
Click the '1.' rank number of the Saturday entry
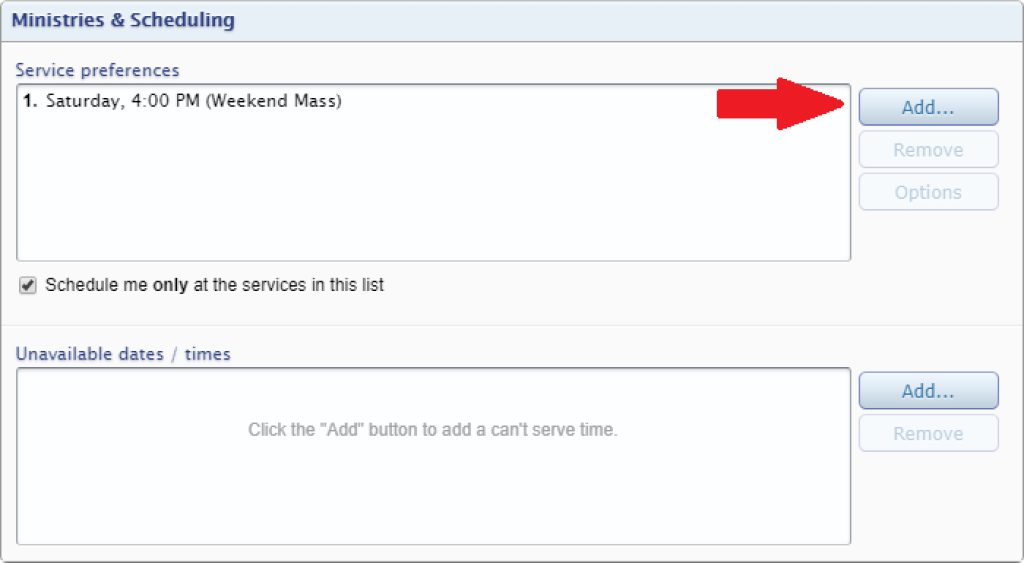pos(30,101)
